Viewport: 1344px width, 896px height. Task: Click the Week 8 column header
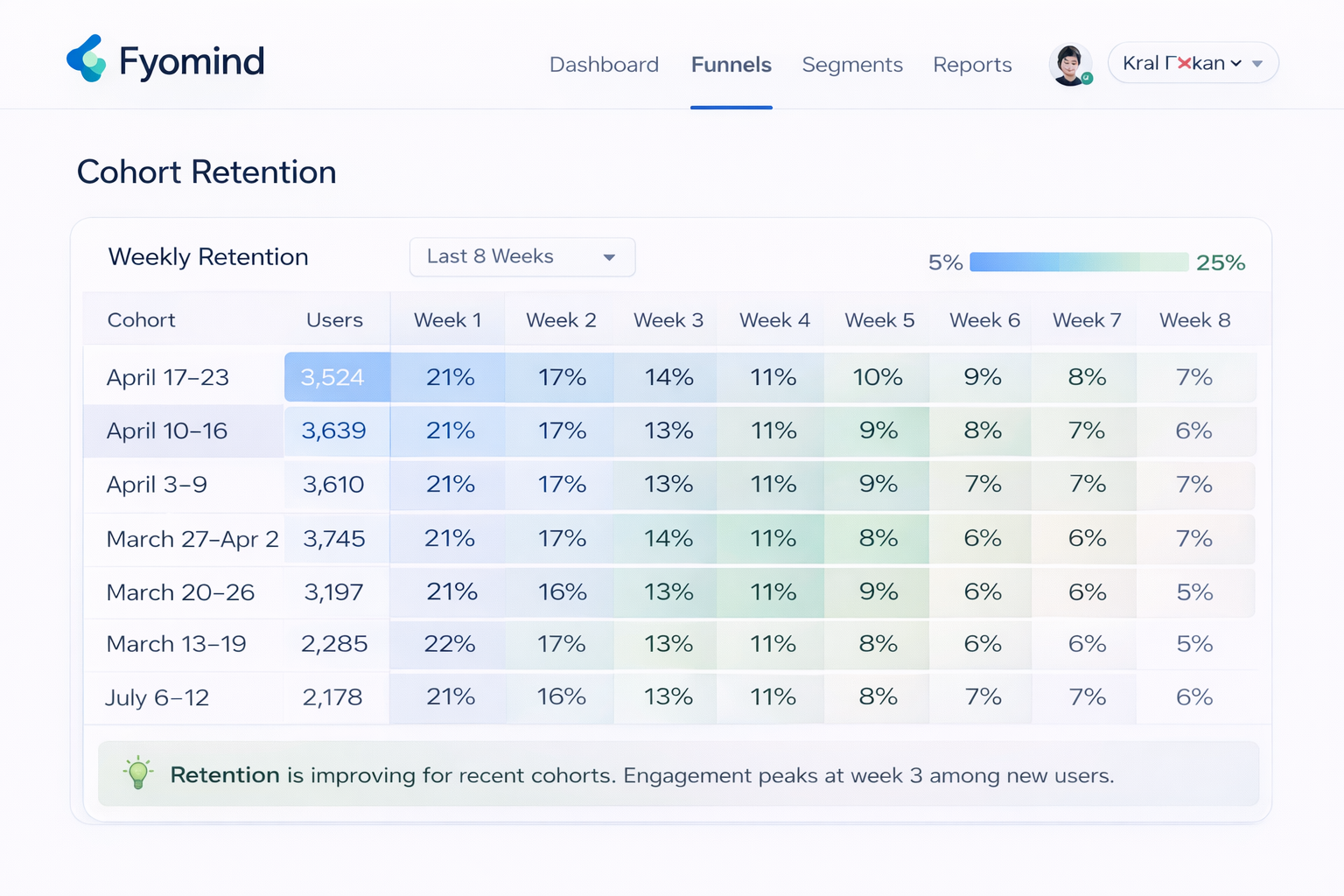point(1194,320)
